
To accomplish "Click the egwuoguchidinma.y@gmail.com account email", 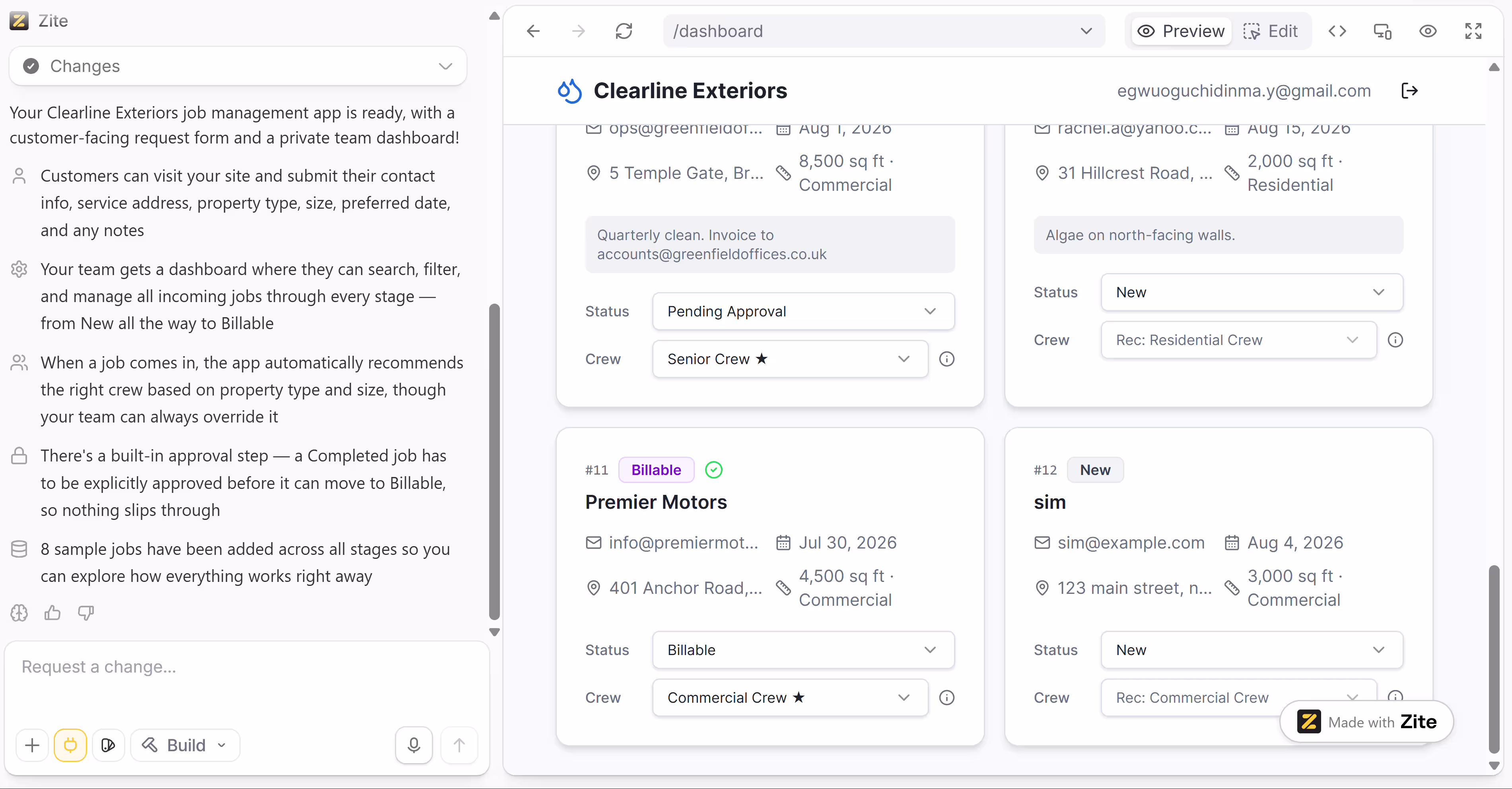I will point(1244,91).
